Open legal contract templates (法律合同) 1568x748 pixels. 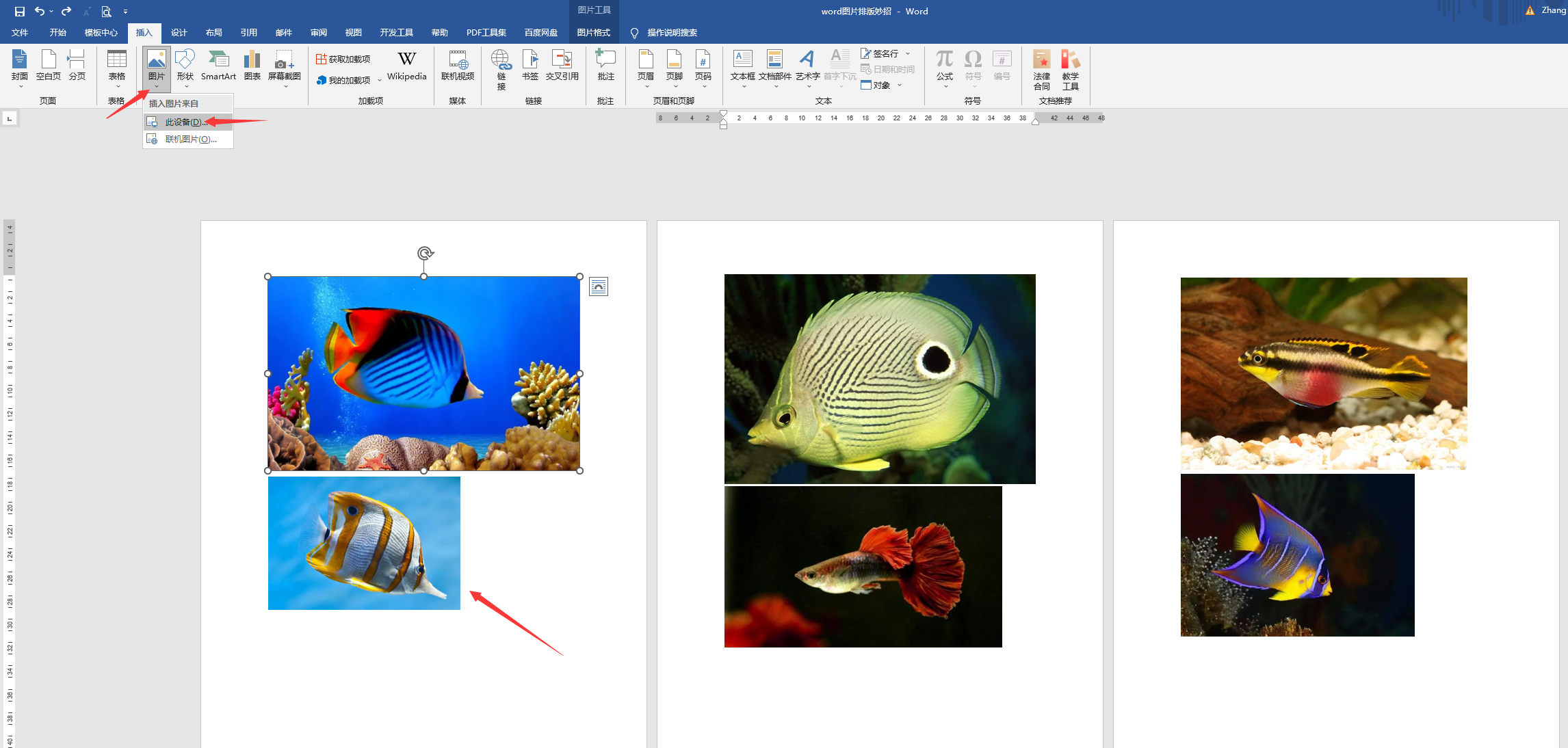(x=1042, y=70)
